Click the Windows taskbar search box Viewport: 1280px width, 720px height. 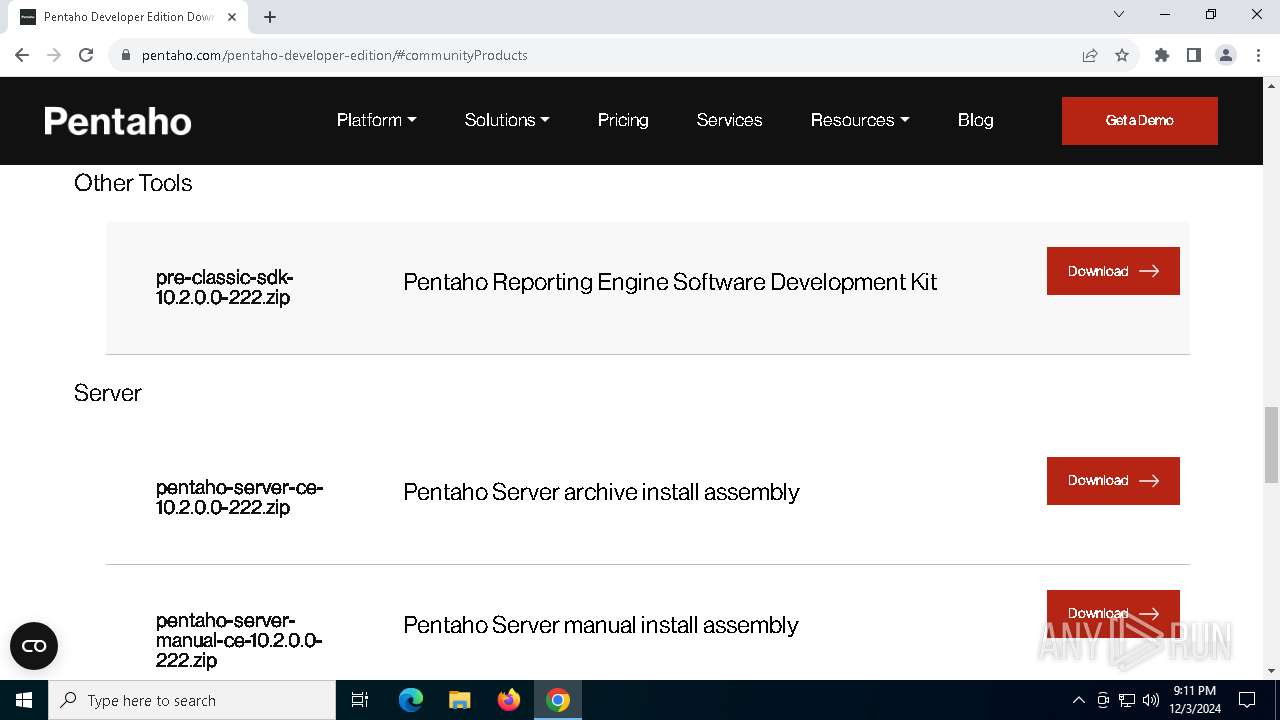[x=192, y=700]
